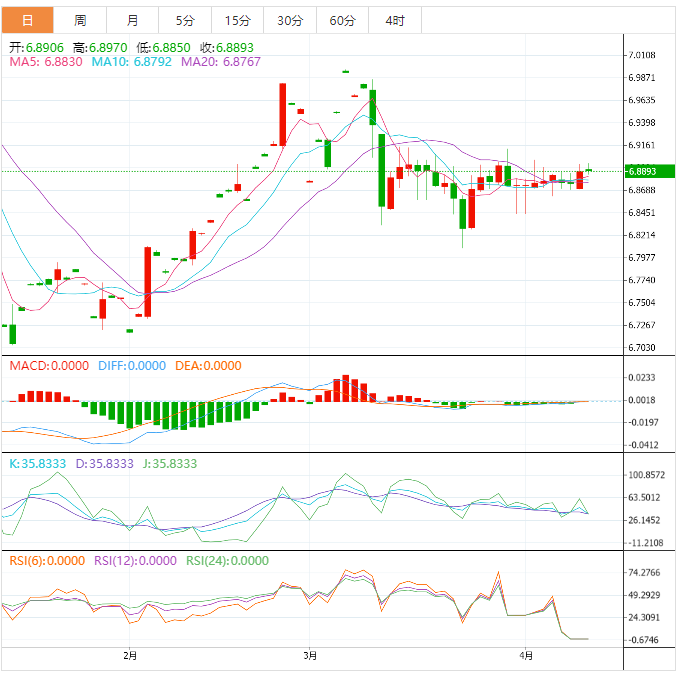Click the 6.9161 price axis label
This screenshot has width=682, height=679.
pos(642,145)
